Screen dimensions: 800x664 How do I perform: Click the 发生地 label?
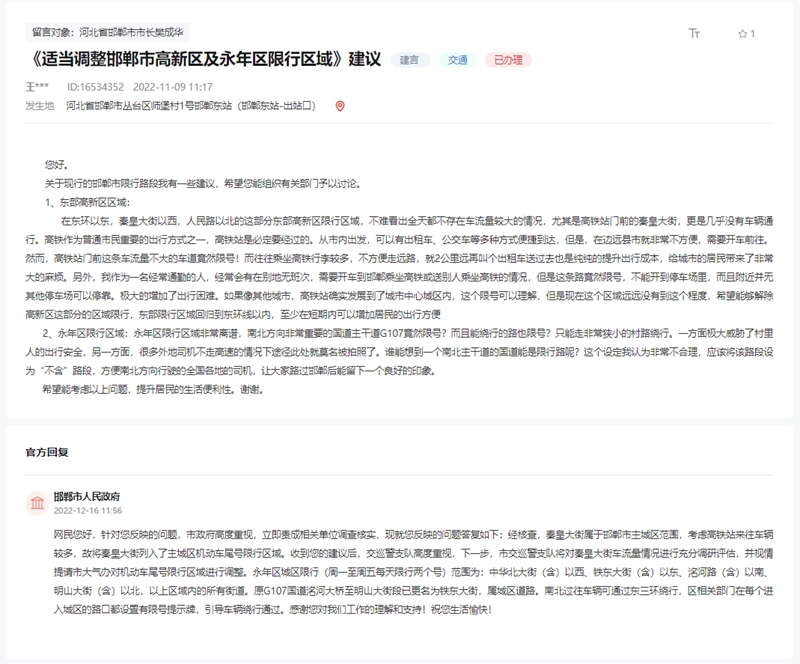(x=40, y=106)
